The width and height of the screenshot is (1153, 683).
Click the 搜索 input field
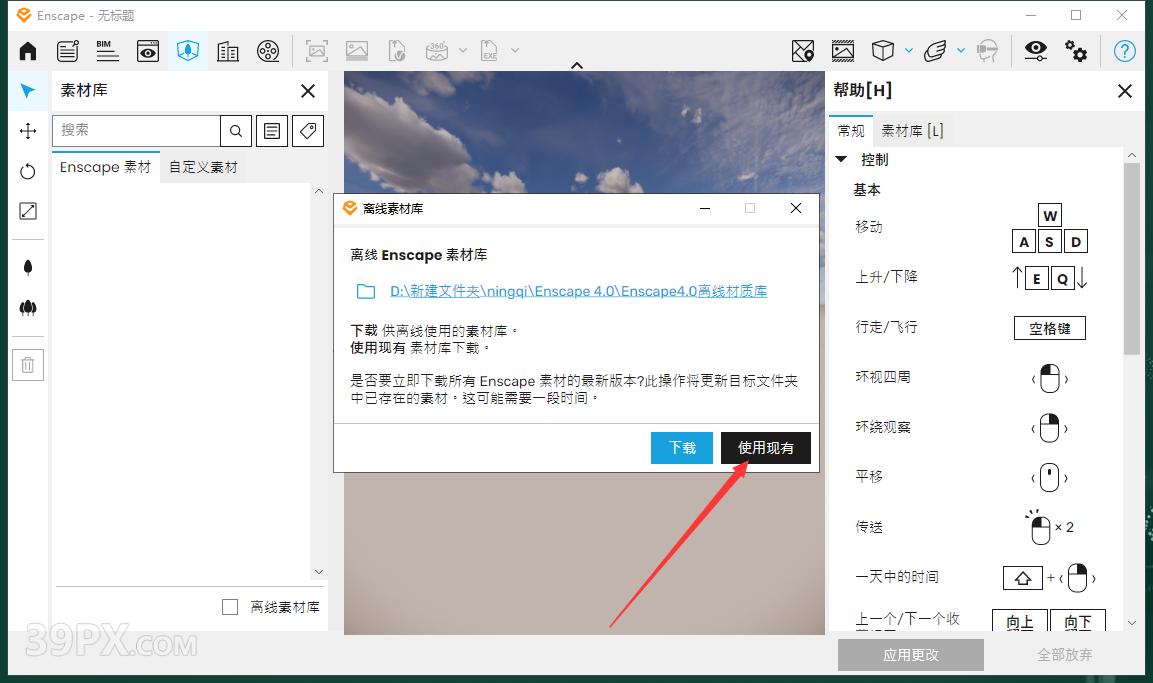[x=137, y=130]
